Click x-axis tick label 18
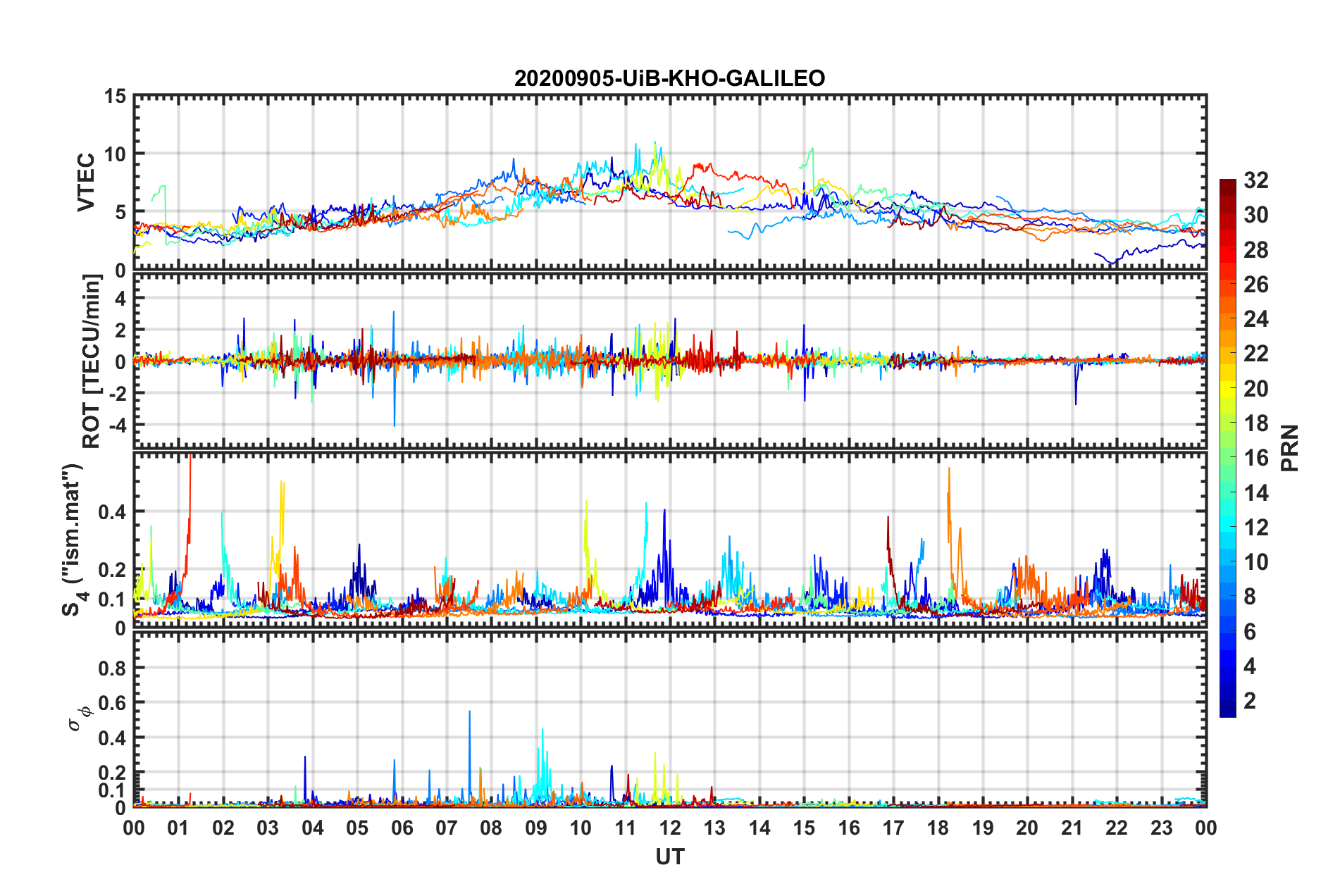Screen dimensions: 1340x896 click(x=938, y=828)
